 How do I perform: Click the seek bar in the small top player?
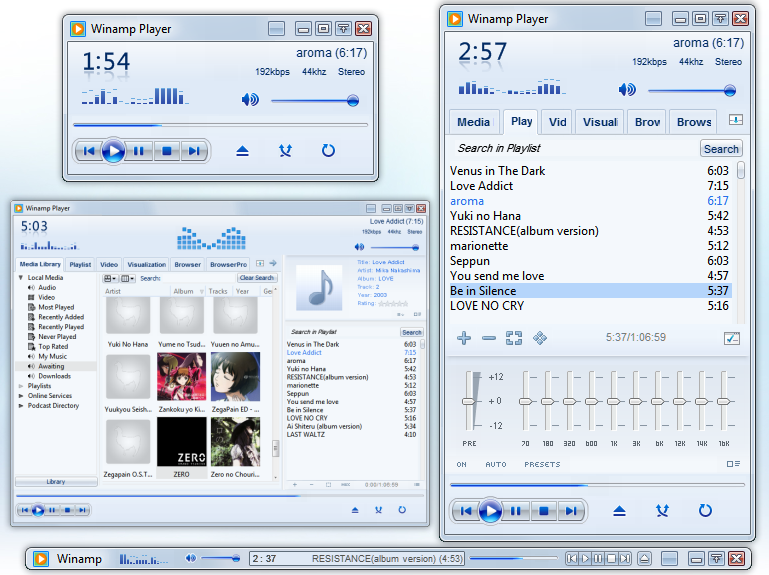click(x=220, y=125)
